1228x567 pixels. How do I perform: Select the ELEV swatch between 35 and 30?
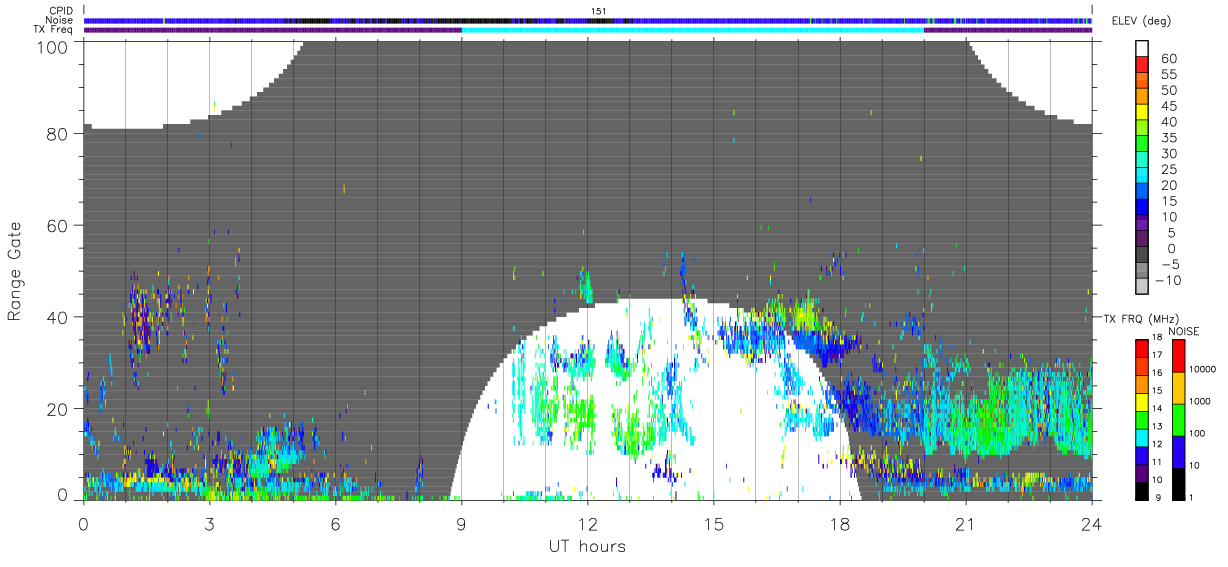click(x=1143, y=142)
